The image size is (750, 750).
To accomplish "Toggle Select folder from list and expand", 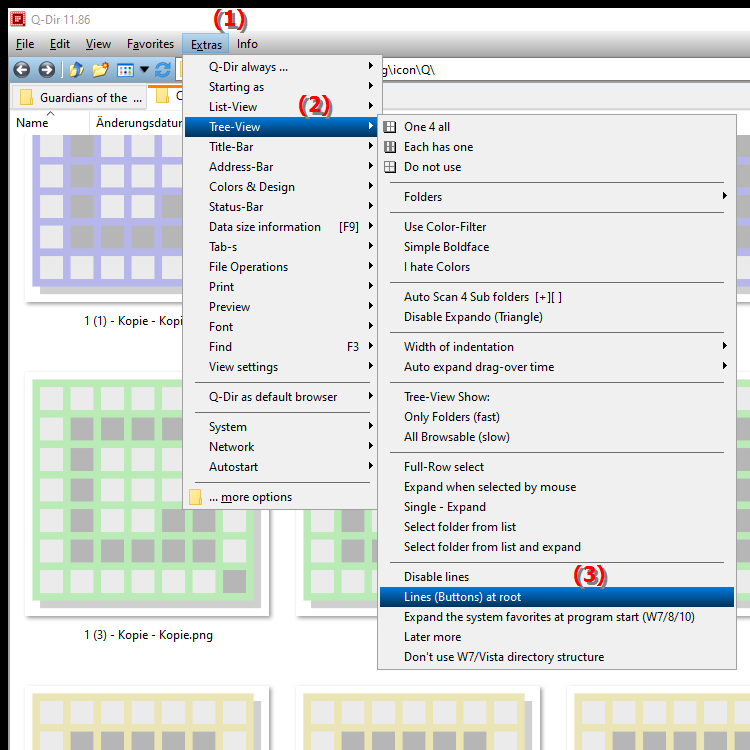I will click(x=557, y=547).
